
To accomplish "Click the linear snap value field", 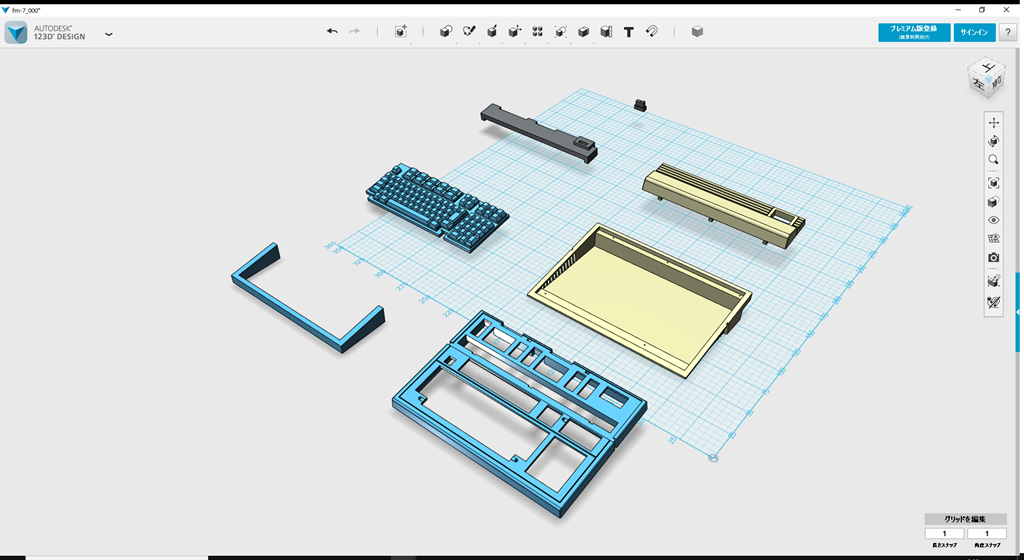I will coord(944,534).
